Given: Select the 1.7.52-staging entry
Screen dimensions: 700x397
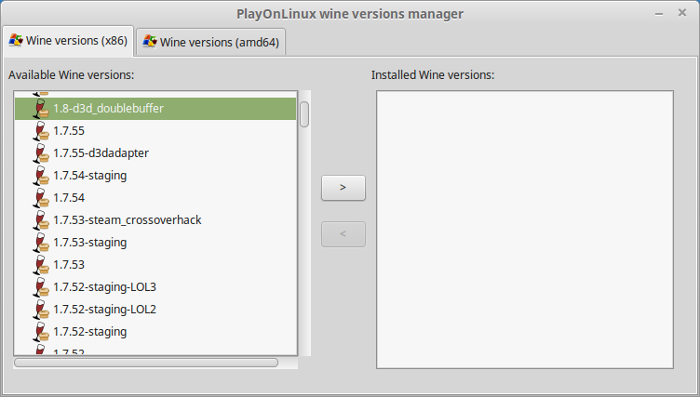Looking at the screenshot, I should pyautogui.click(x=155, y=332).
